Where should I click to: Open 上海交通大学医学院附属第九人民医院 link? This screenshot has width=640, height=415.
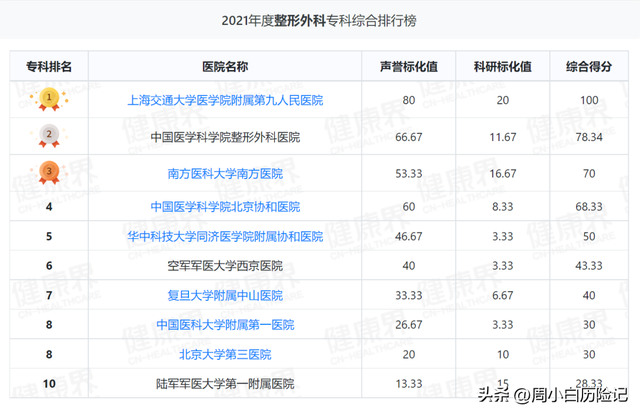point(225,100)
